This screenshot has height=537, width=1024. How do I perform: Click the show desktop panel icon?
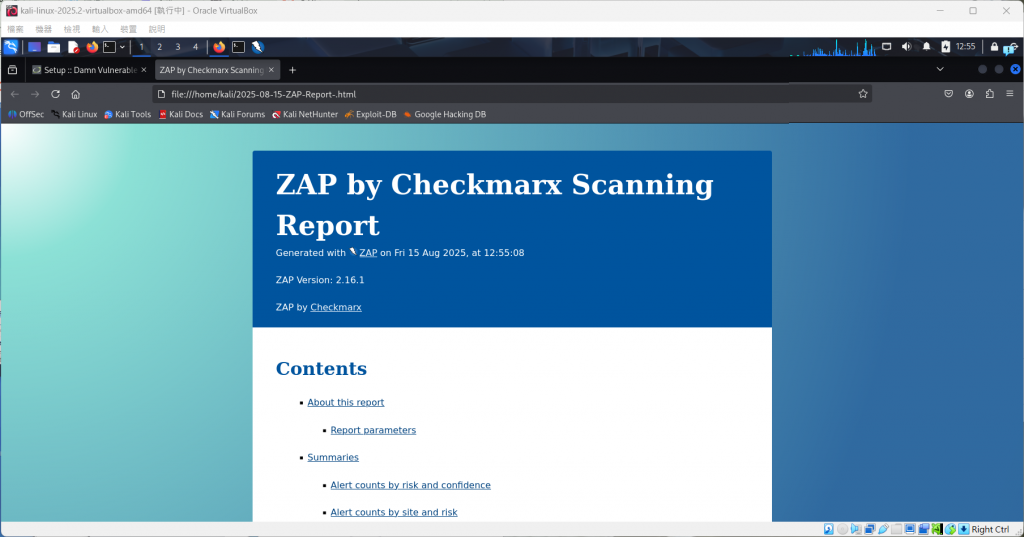[35, 47]
